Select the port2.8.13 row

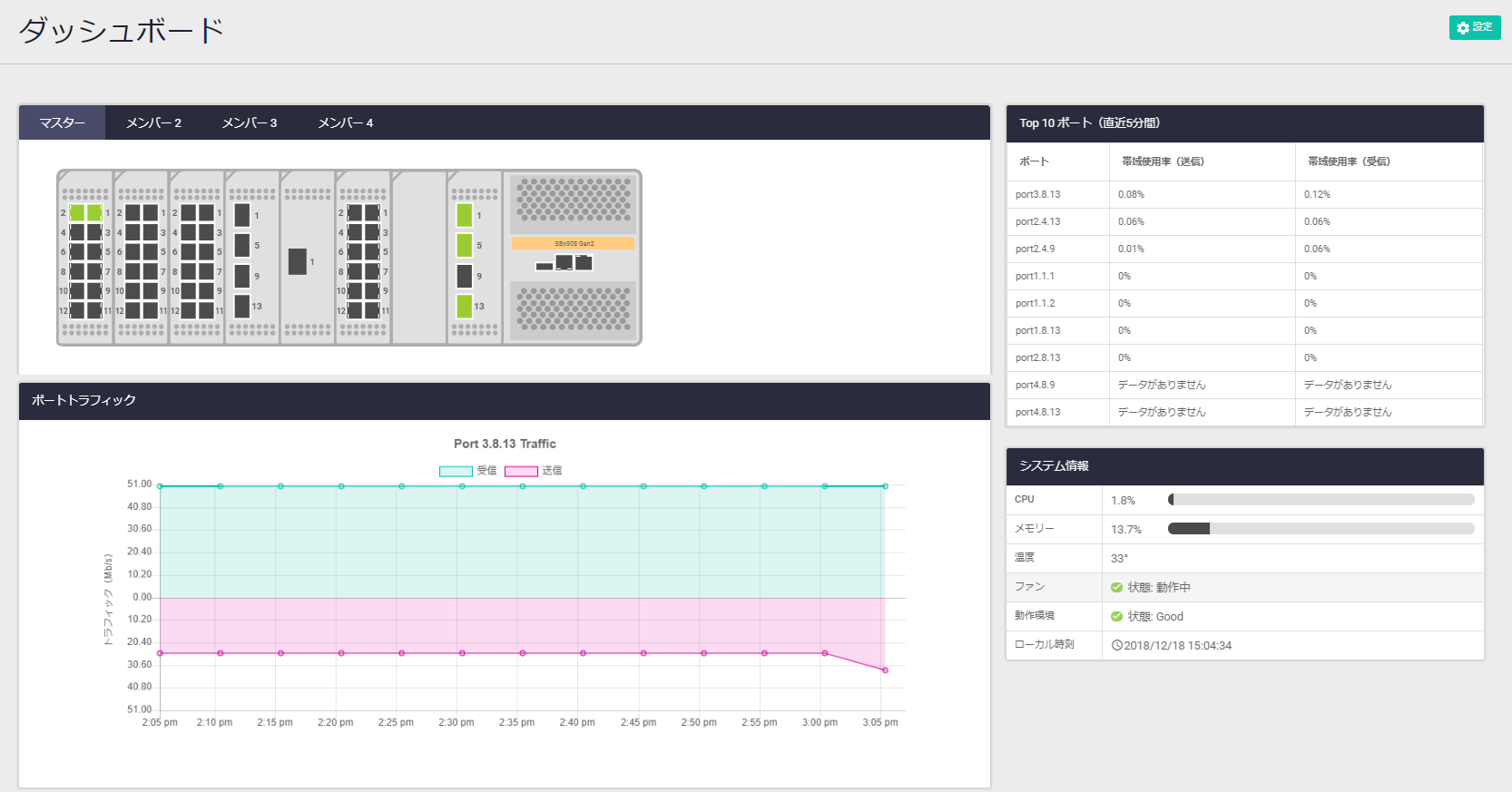click(1245, 357)
